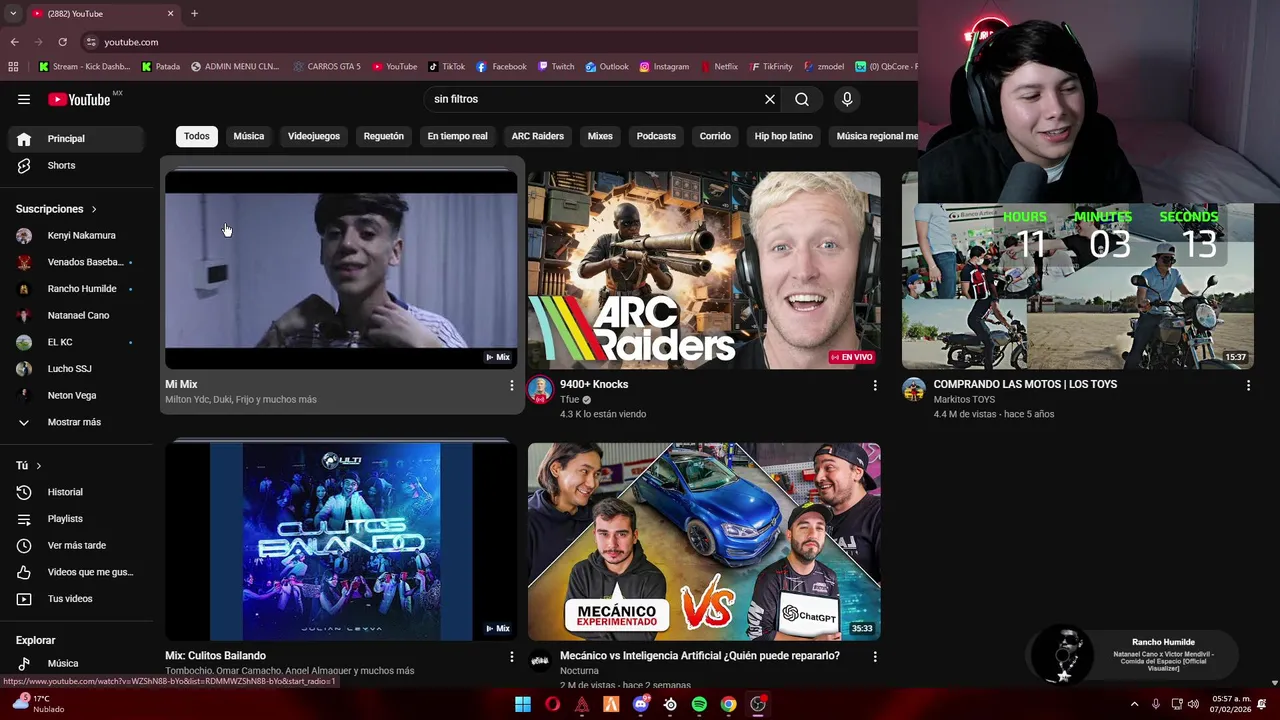Open Lucho SSJ subscription channel
The height and width of the screenshot is (720, 1280).
(76, 369)
